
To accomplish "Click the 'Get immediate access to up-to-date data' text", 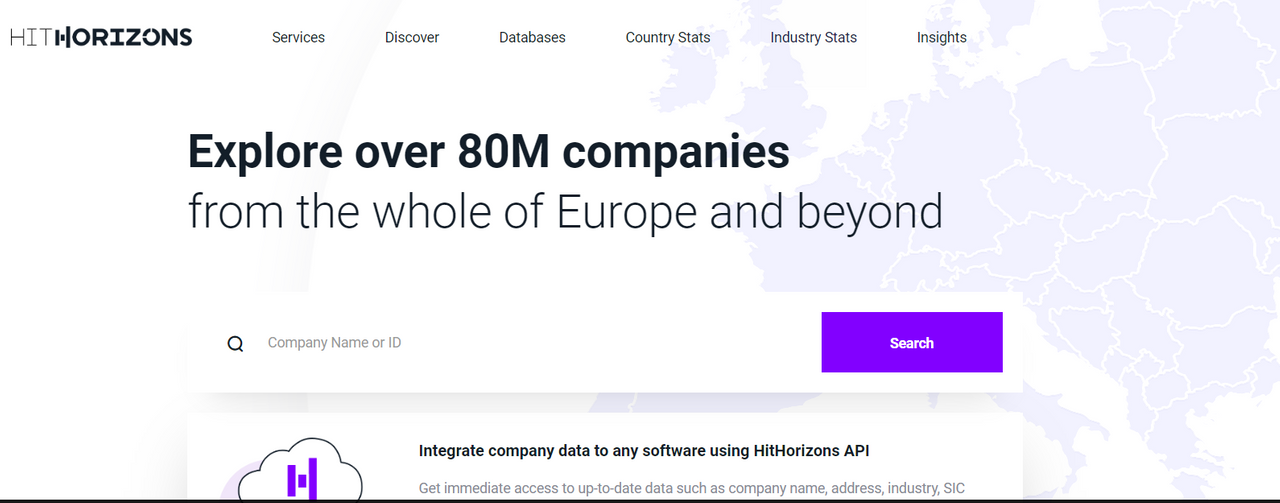I will [692, 489].
